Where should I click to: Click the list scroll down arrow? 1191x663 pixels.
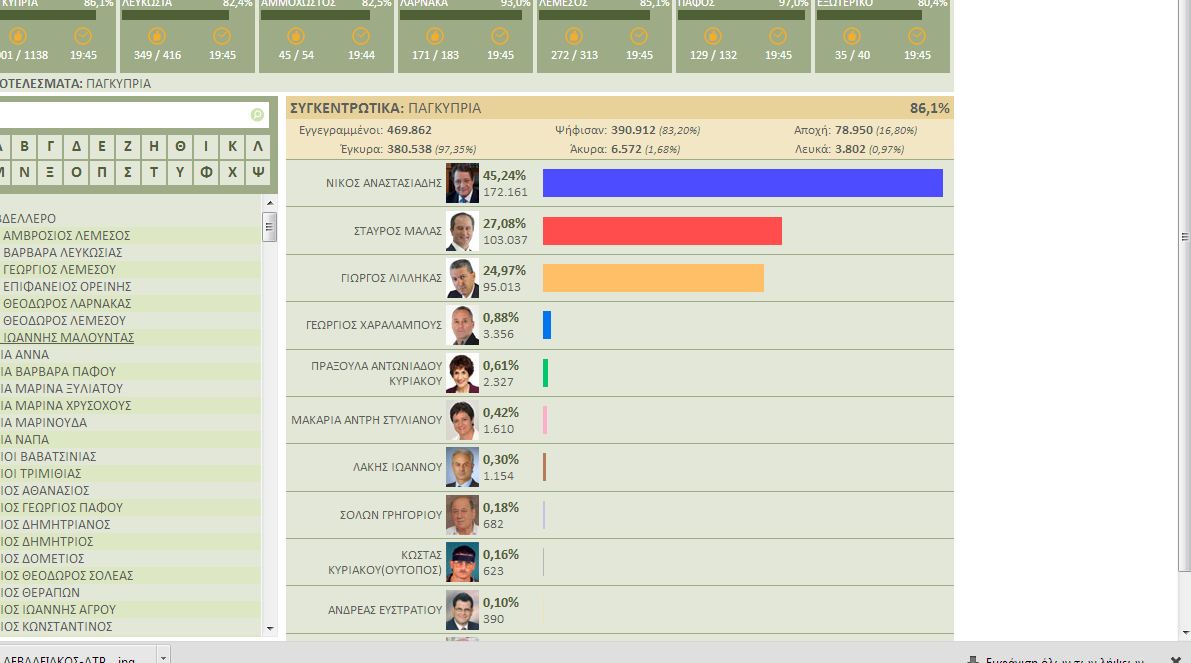pos(269,628)
